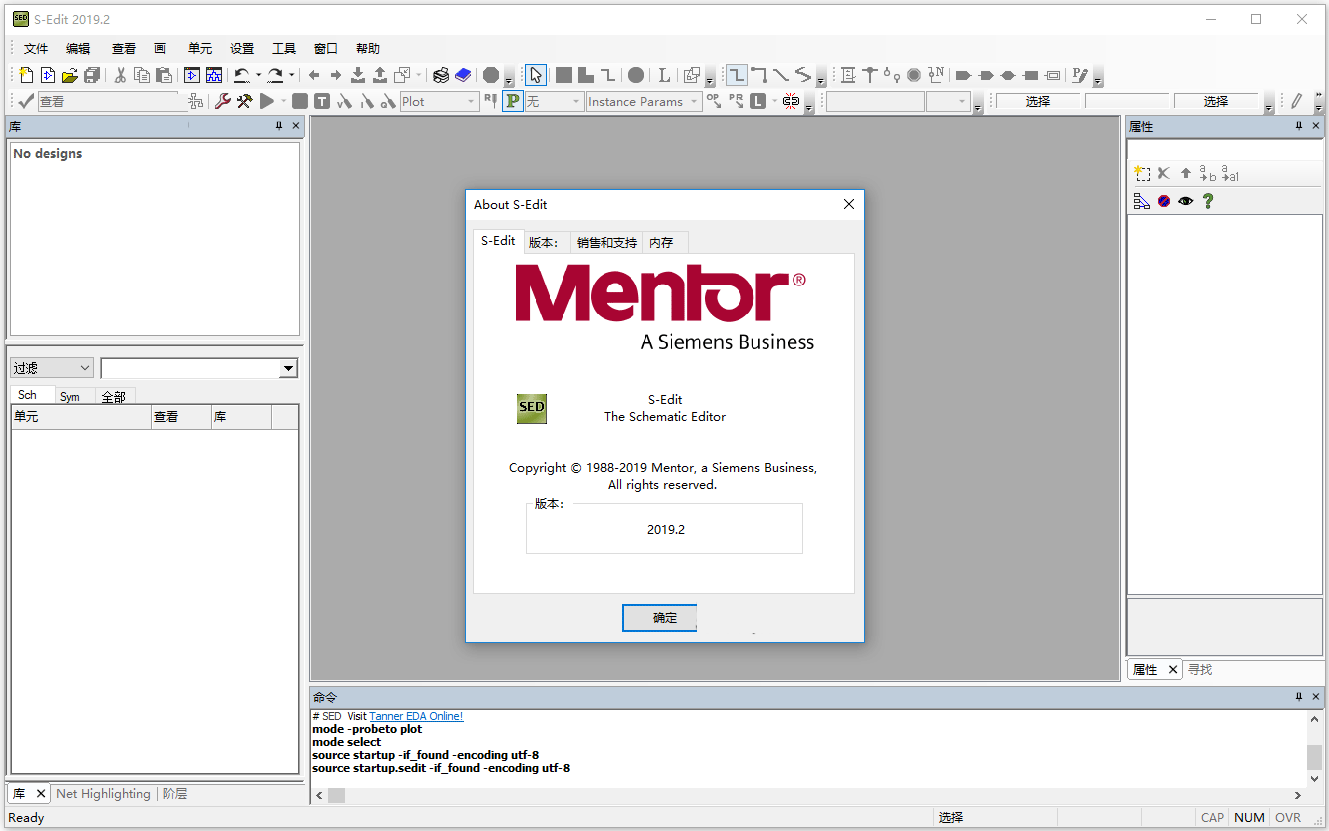The width and height of the screenshot is (1329, 831).
Task: Toggle the green P properties button
Action: click(513, 101)
